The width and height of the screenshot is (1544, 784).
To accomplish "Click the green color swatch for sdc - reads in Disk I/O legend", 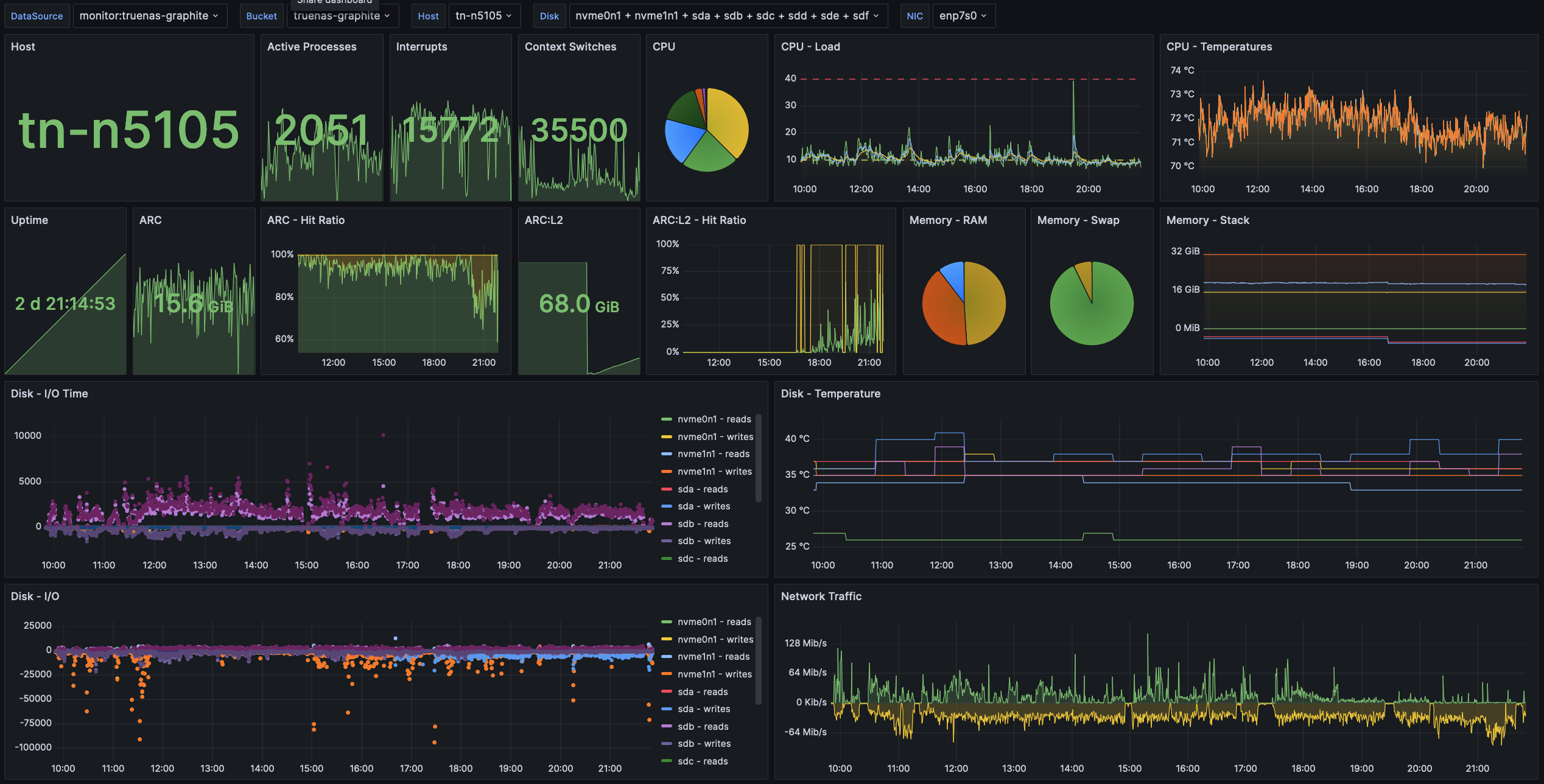I will tap(667, 761).
